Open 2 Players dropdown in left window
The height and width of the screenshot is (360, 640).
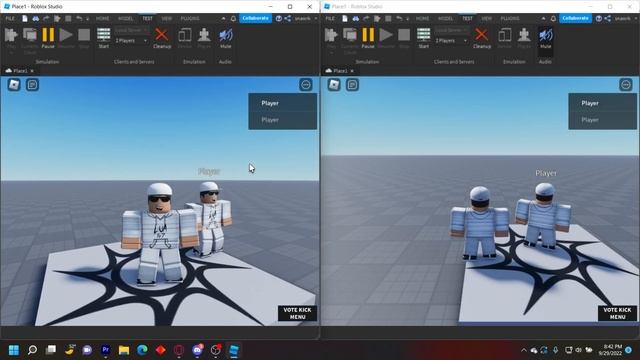pos(131,41)
